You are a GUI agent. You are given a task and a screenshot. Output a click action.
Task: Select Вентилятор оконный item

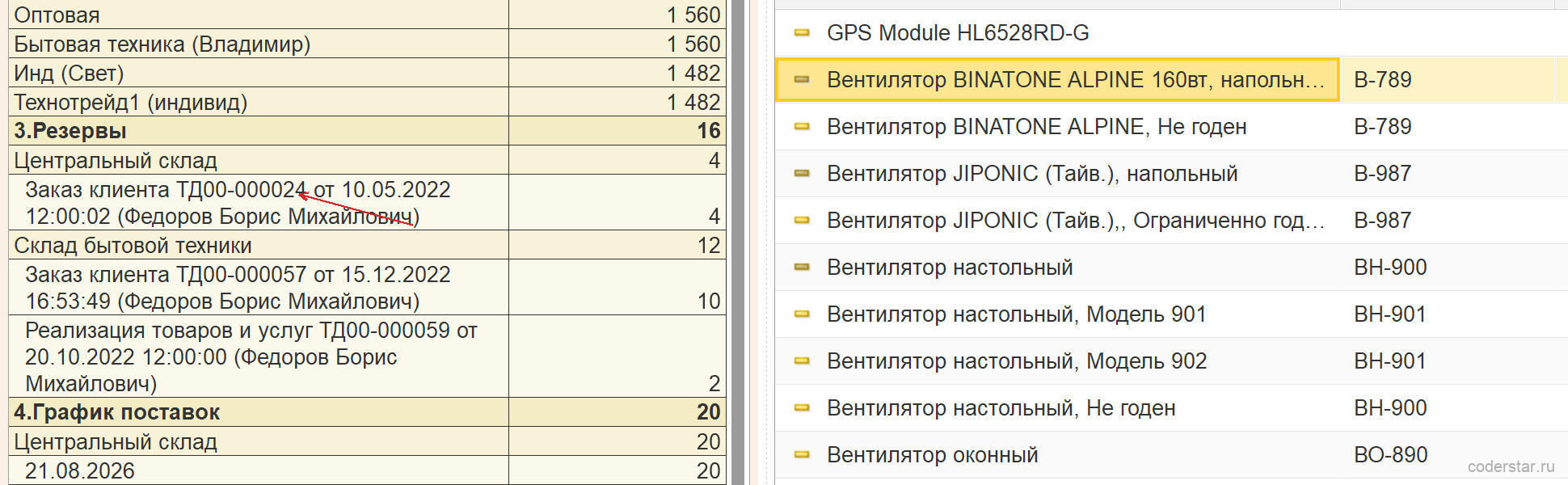[933, 455]
